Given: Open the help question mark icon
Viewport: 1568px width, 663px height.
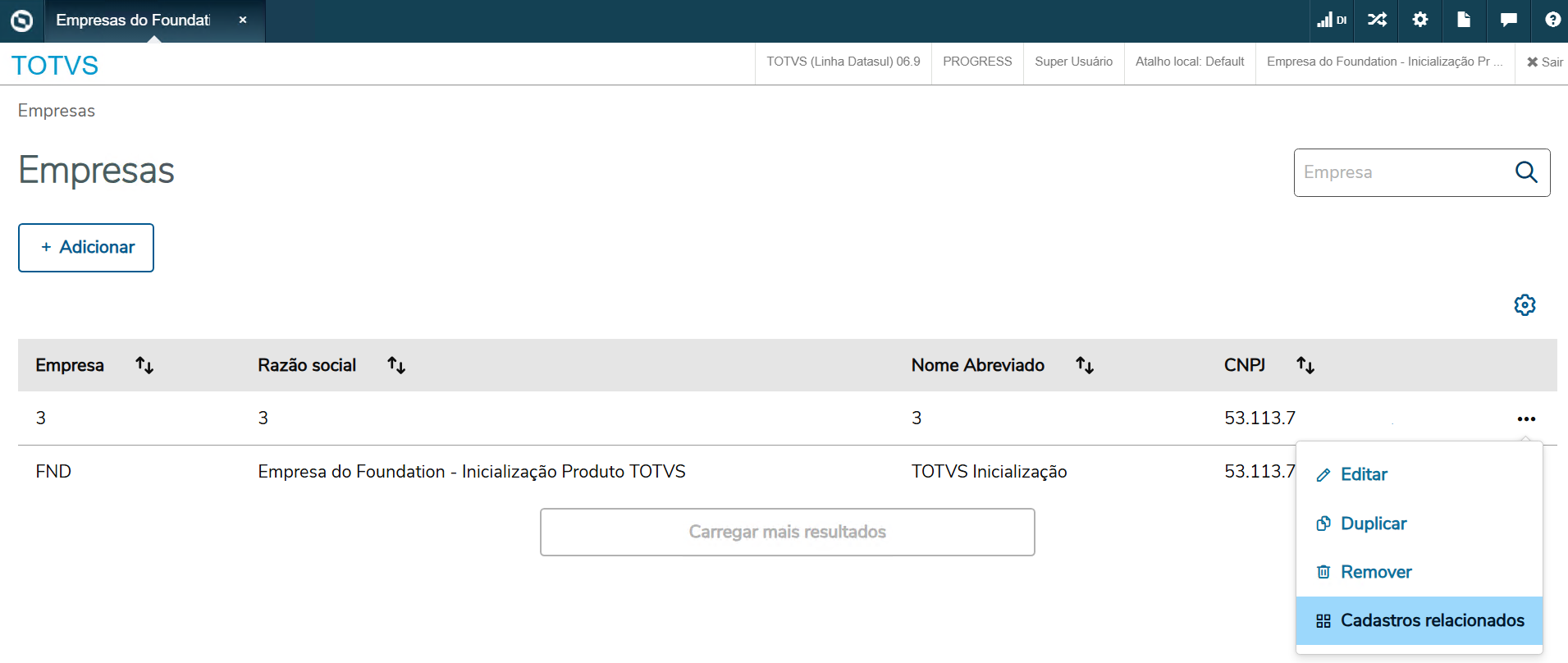Looking at the screenshot, I should pyautogui.click(x=1552, y=20).
